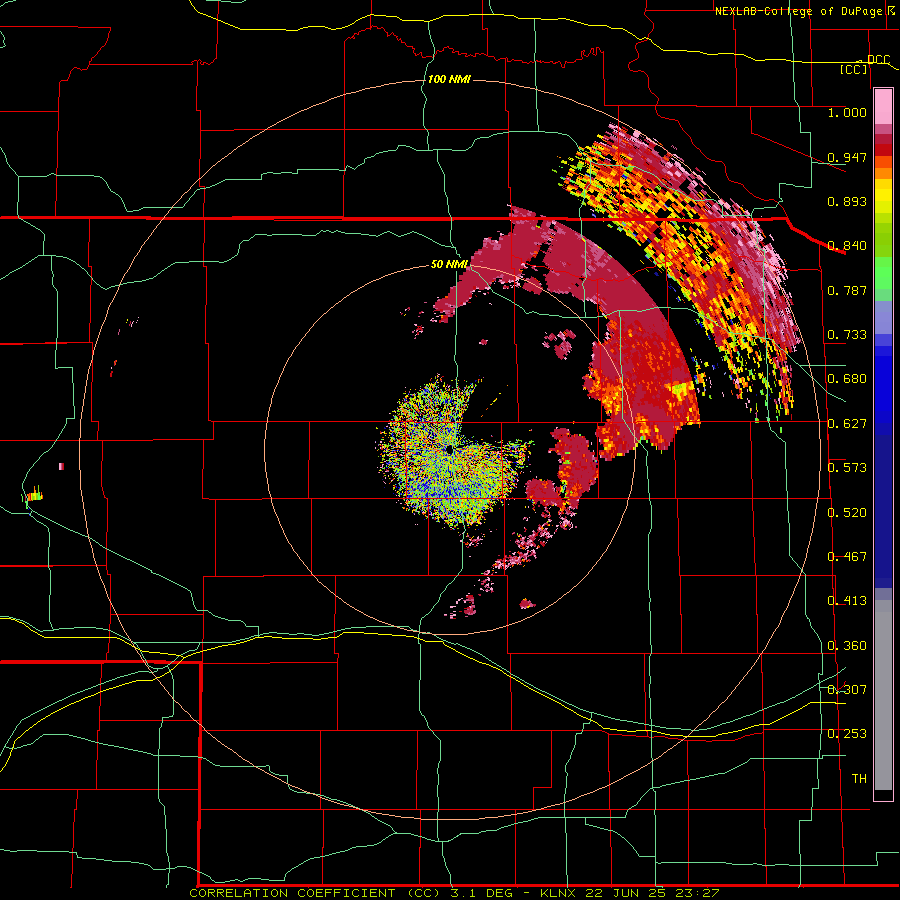
Task: Click the 0.253 color scale value
Action: pyautogui.click(x=847, y=734)
